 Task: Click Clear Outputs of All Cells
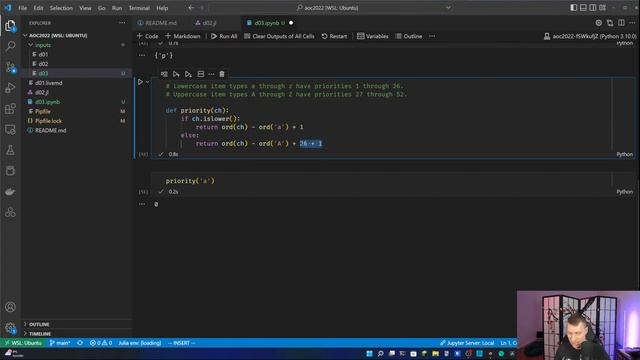pos(279,36)
